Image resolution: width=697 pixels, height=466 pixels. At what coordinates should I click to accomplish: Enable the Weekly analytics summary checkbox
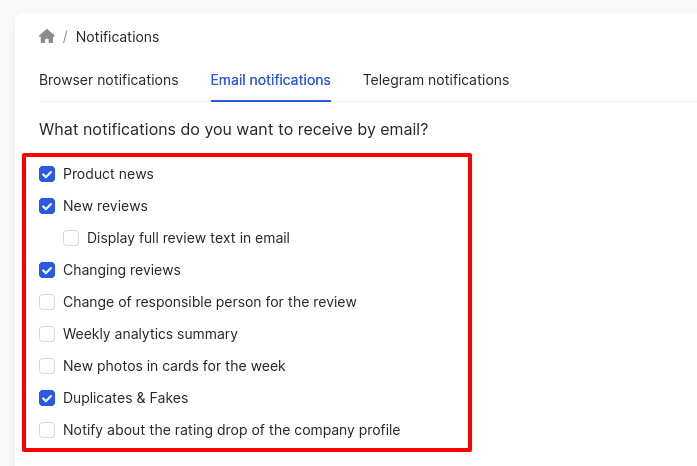47,334
